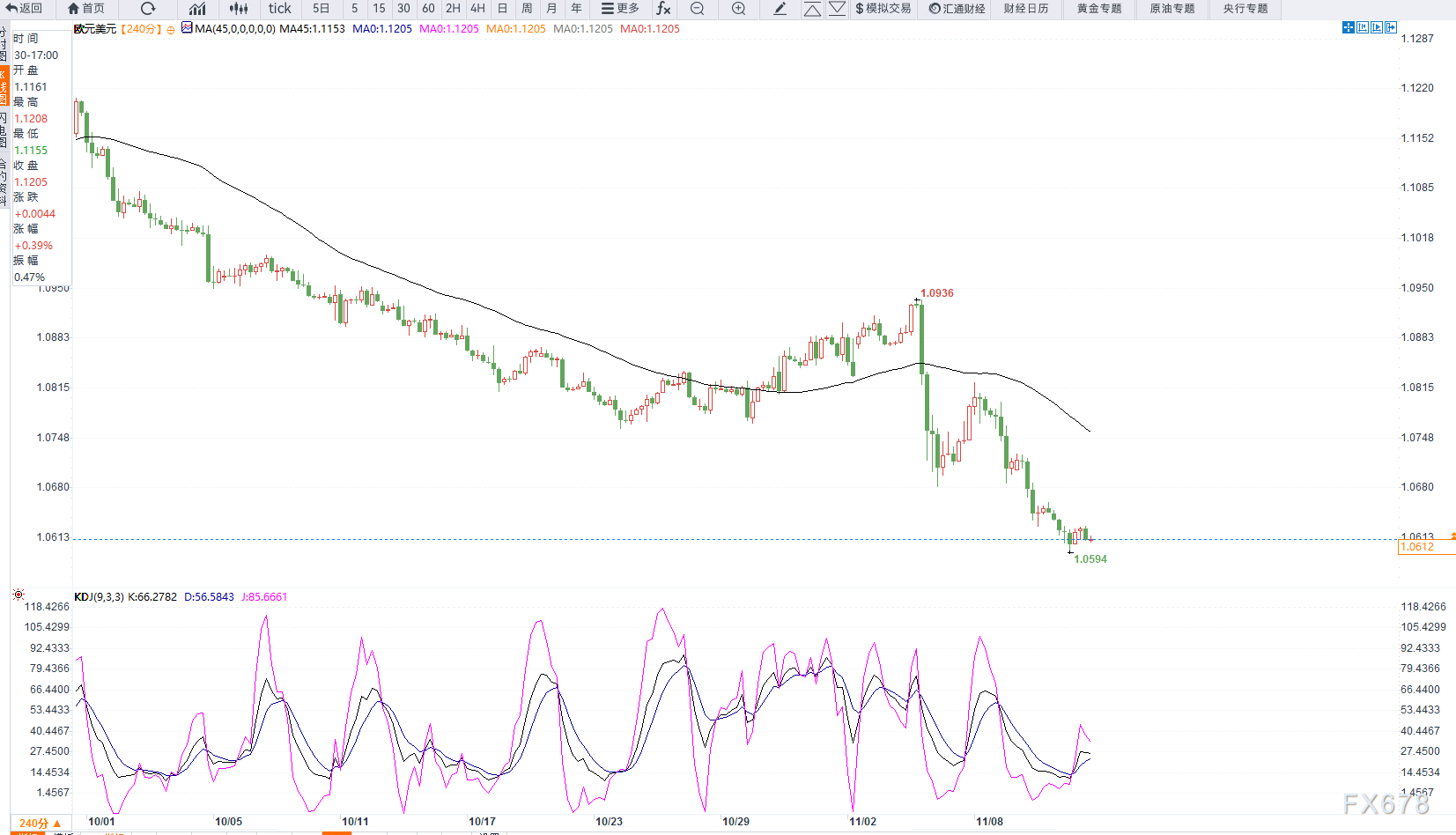Click the down triangle toolbar icon
Viewport: 1456px width, 835px height.
[838, 9]
